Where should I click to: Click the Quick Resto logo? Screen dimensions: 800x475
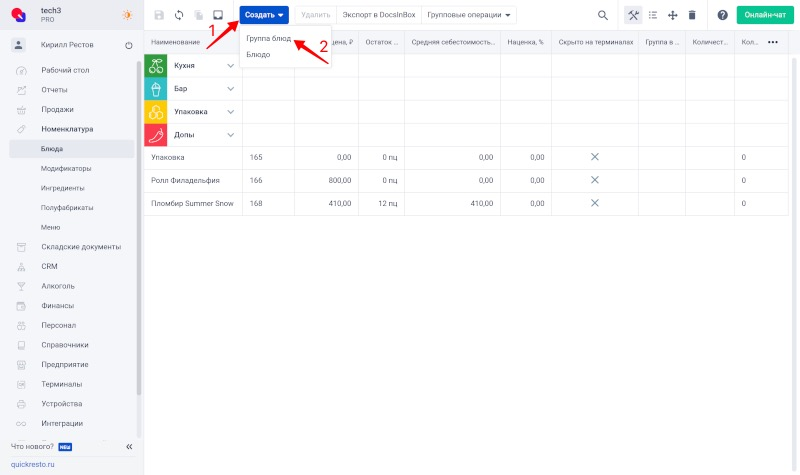(x=19, y=15)
